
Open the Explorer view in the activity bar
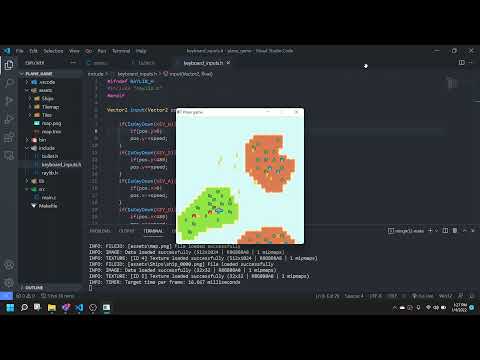[9, 65]
